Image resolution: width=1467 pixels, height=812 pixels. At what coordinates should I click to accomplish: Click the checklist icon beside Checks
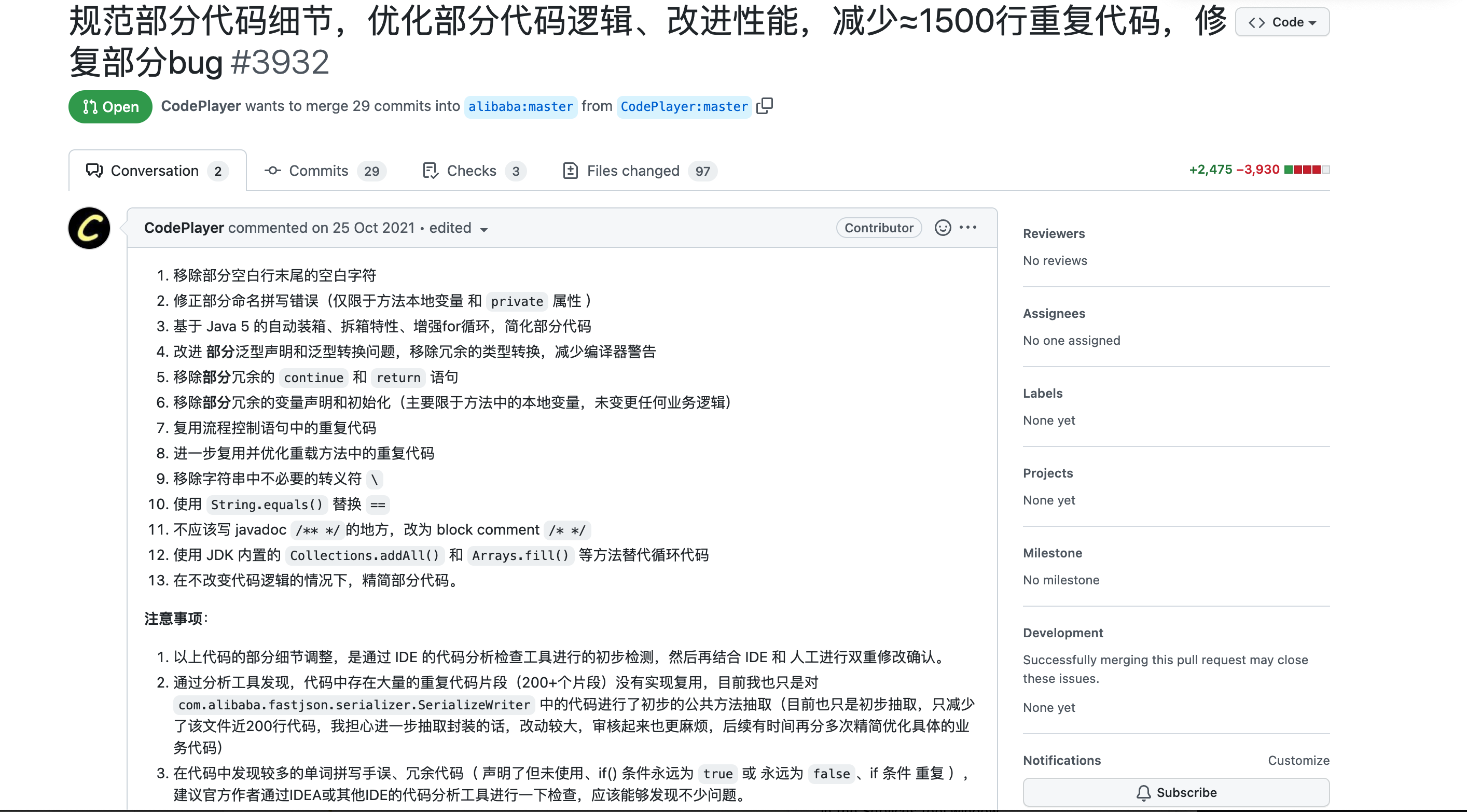pos(430,170)
